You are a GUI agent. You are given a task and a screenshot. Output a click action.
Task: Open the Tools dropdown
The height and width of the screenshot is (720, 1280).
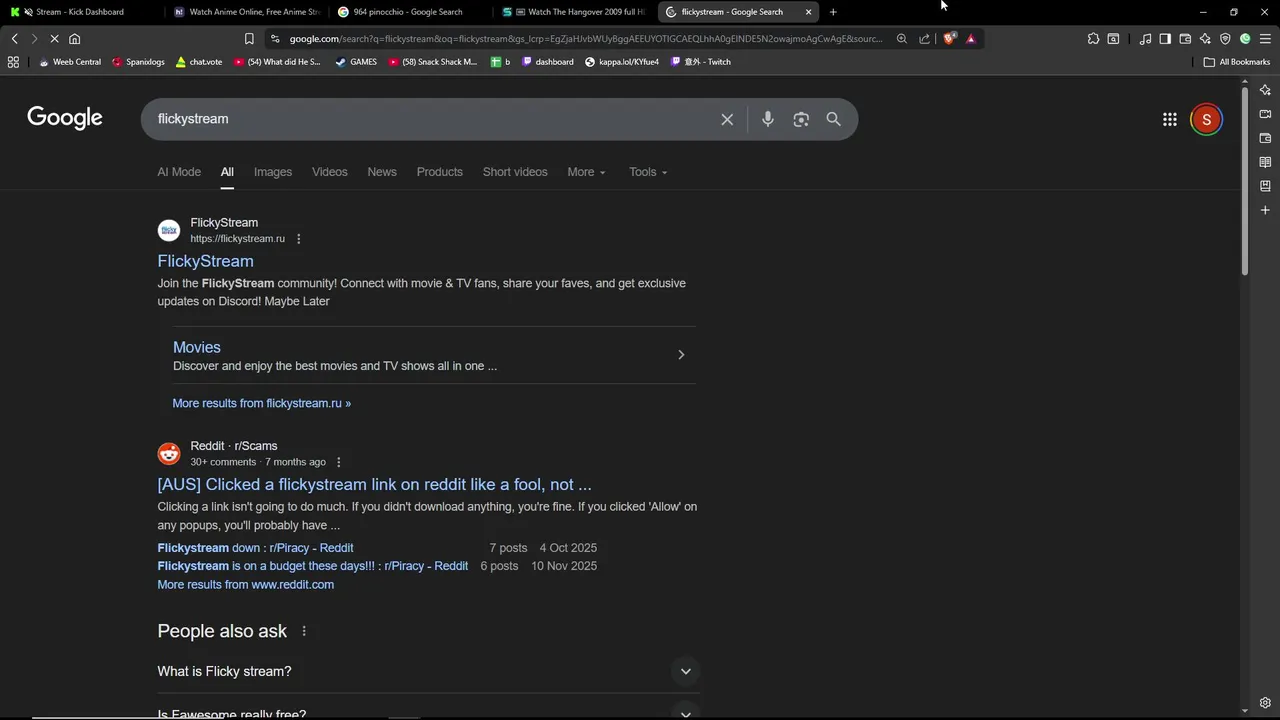tap(648, 172)
